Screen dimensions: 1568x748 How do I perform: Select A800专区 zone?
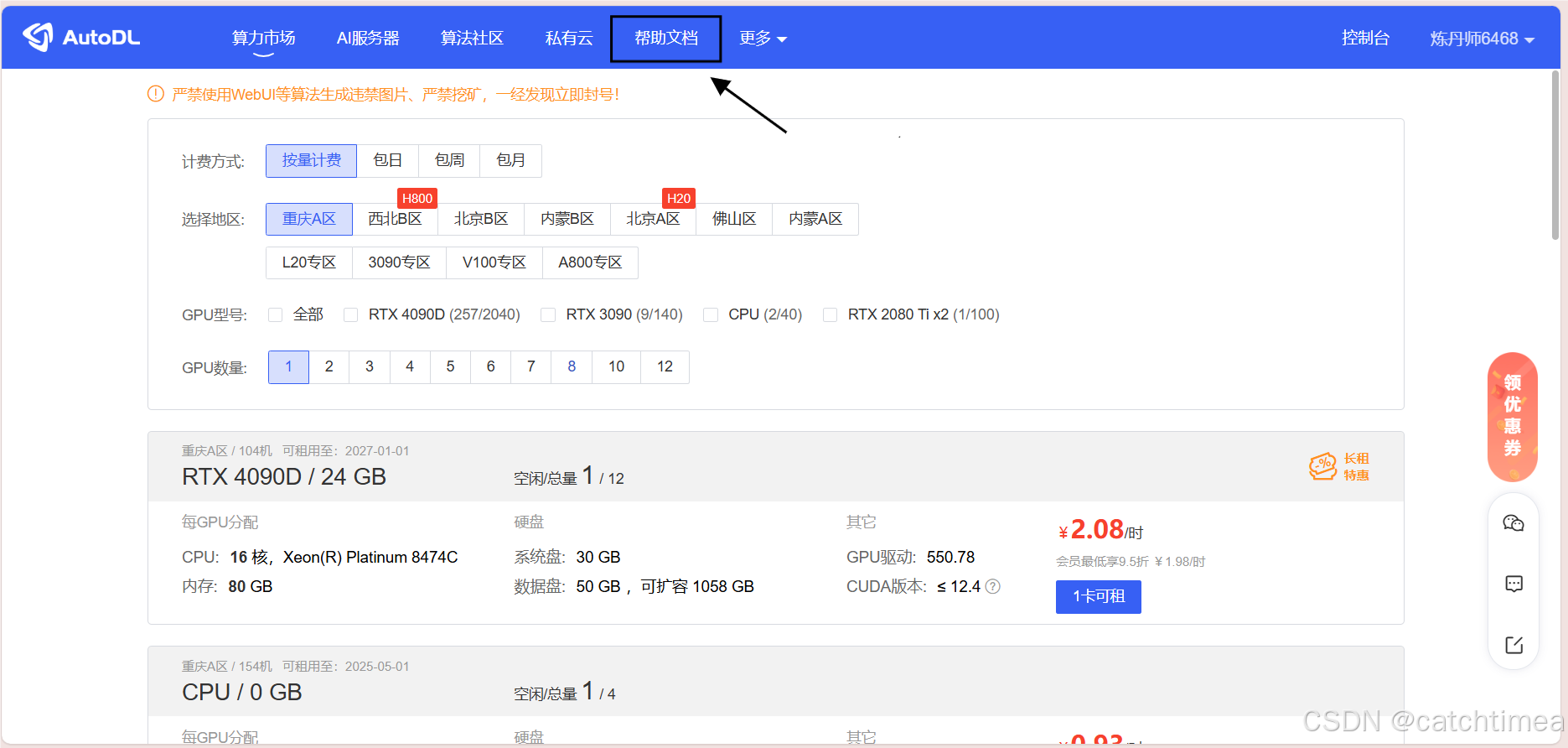point(590,262)
